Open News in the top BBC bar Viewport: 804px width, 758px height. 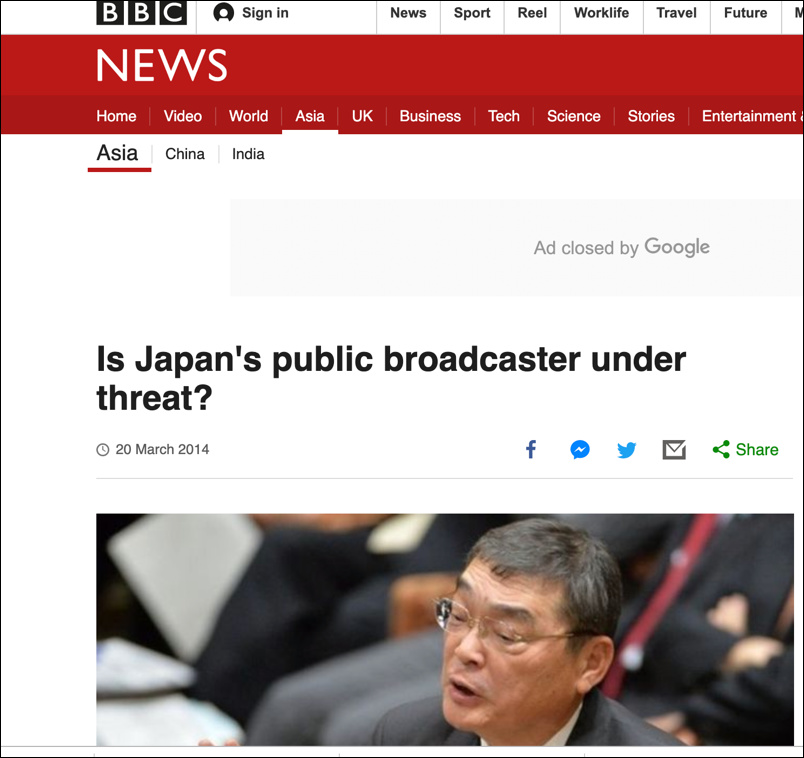(x=408, y=13)
